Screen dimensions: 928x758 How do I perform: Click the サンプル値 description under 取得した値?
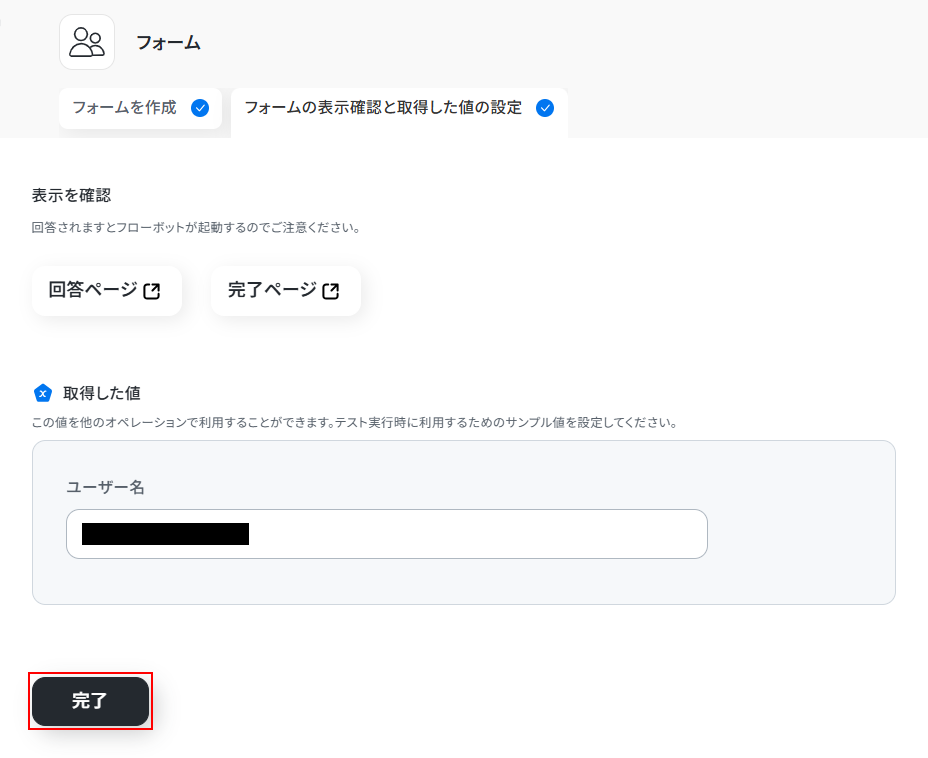tap(355, 422)
